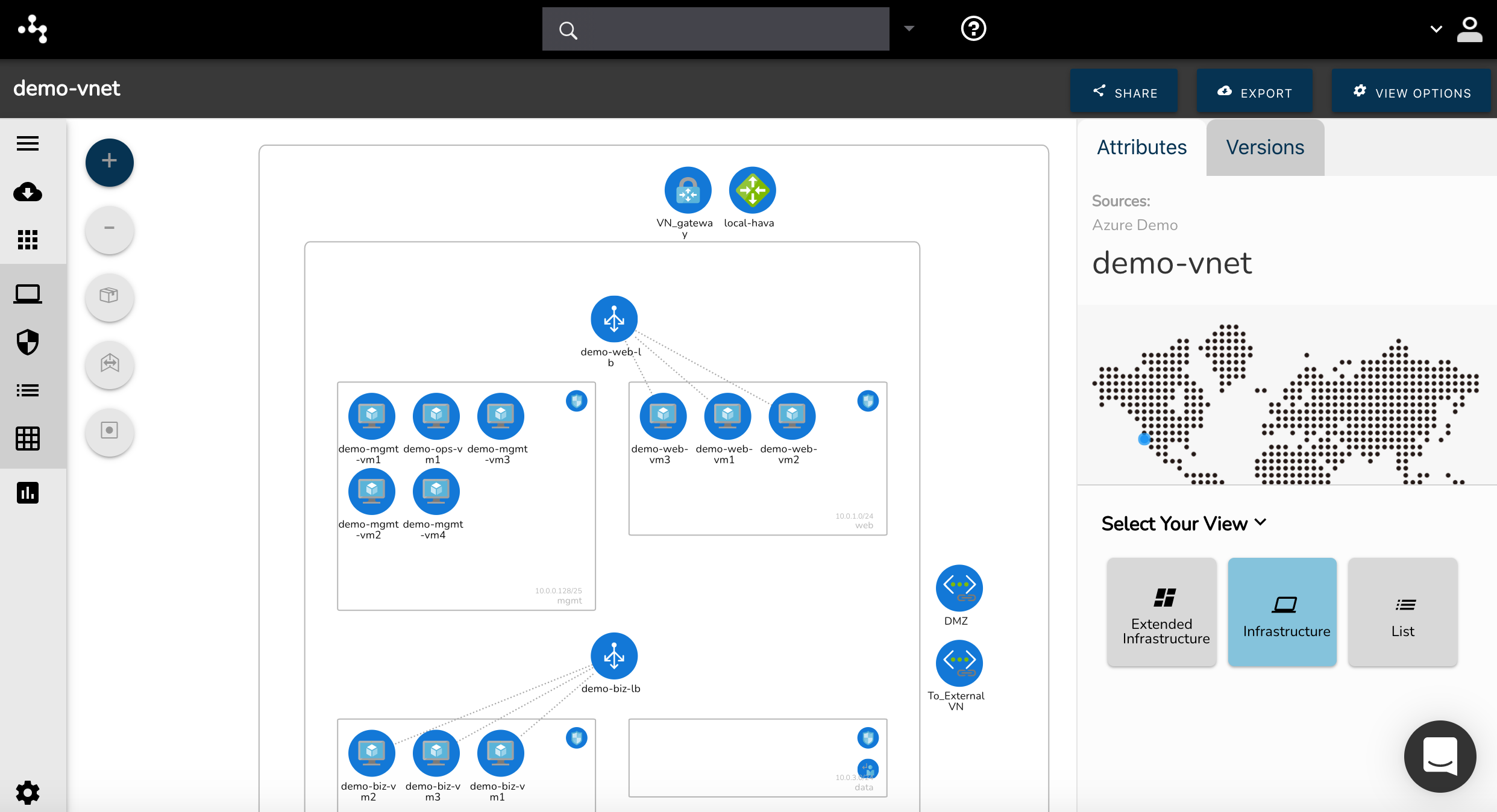Viewport: 1497px width, 812px height.
Task: Open the hamburger menu in sidebar
Action: (x=28, y=143)
